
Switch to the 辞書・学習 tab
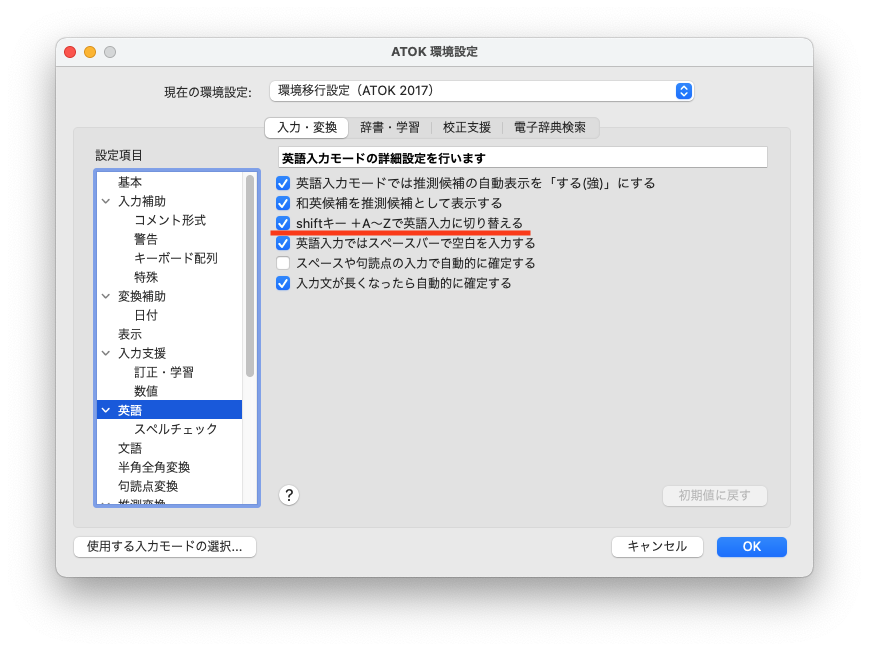[x=390, y=127]
